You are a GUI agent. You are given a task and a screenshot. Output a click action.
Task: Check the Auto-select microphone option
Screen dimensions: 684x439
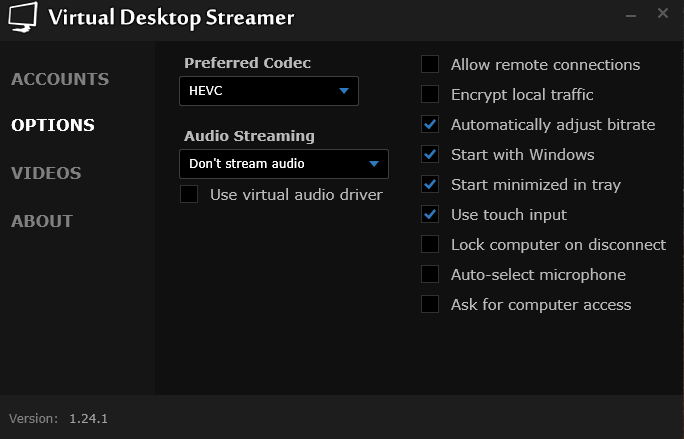pos(430,275)
